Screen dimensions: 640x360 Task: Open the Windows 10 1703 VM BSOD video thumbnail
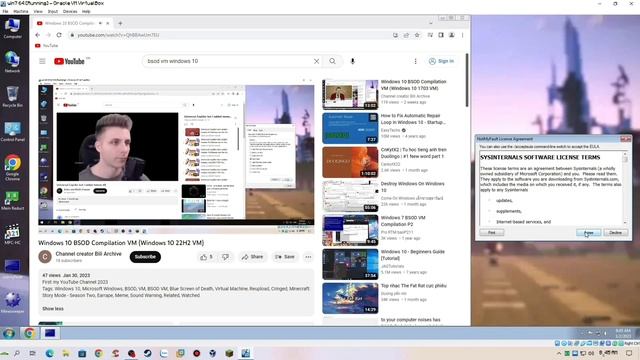pyautogui.click(x=350, y=94)
